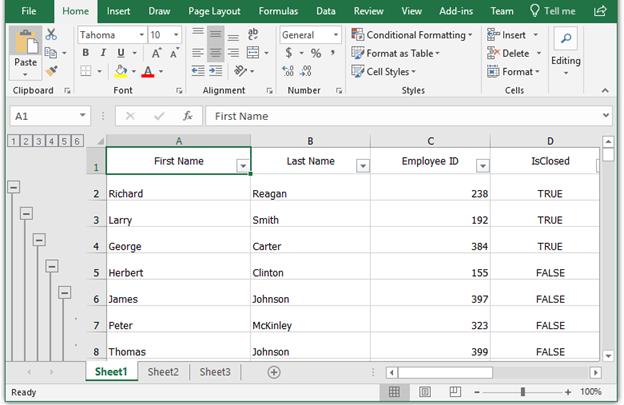
Task: Open the Editing search group
Action: click(x=566, y=52)
